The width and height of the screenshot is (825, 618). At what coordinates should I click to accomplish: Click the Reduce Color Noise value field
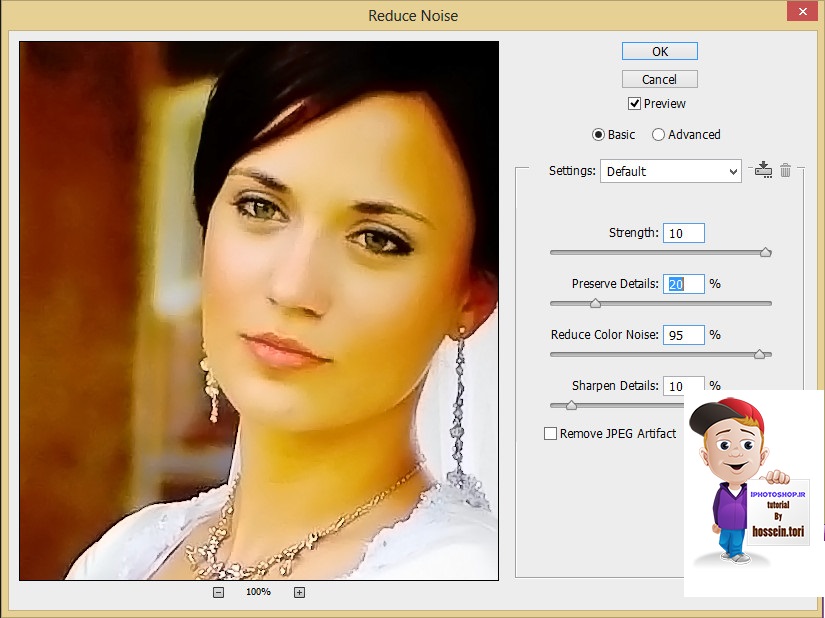(x=683, y=335)
